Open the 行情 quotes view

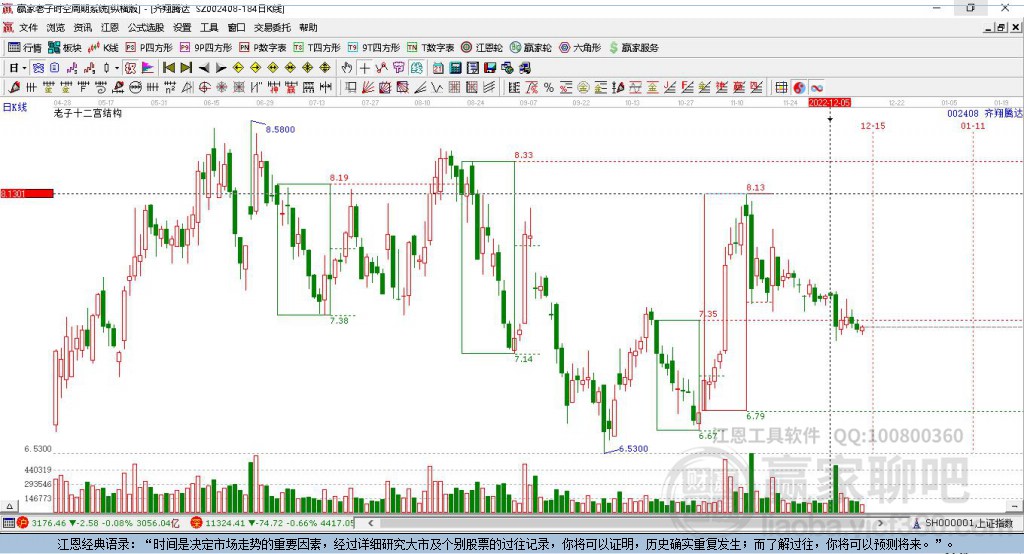click(25, 48)
